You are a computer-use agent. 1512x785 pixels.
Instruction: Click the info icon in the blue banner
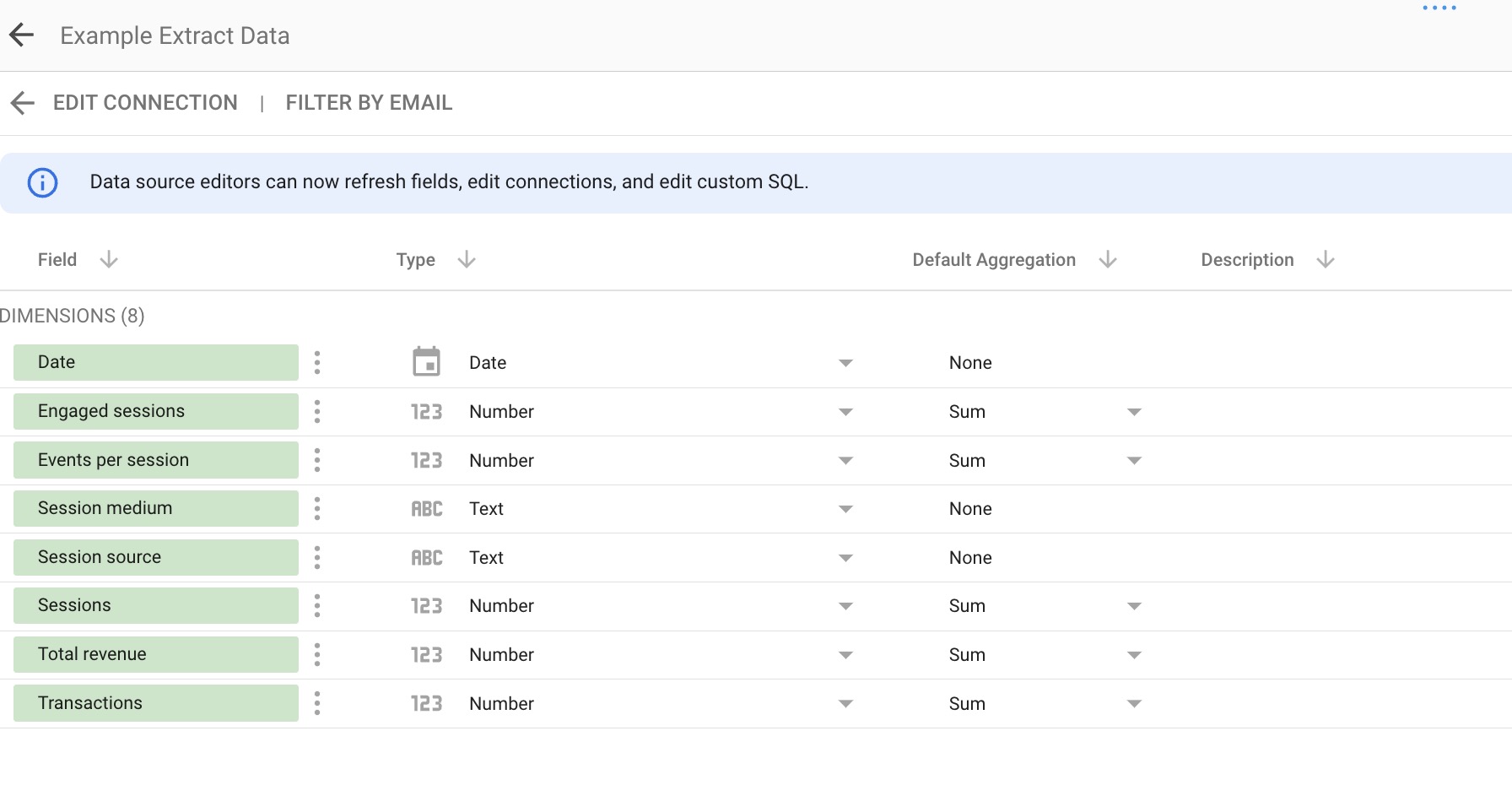pyautogui.click(x=43, y=182)
